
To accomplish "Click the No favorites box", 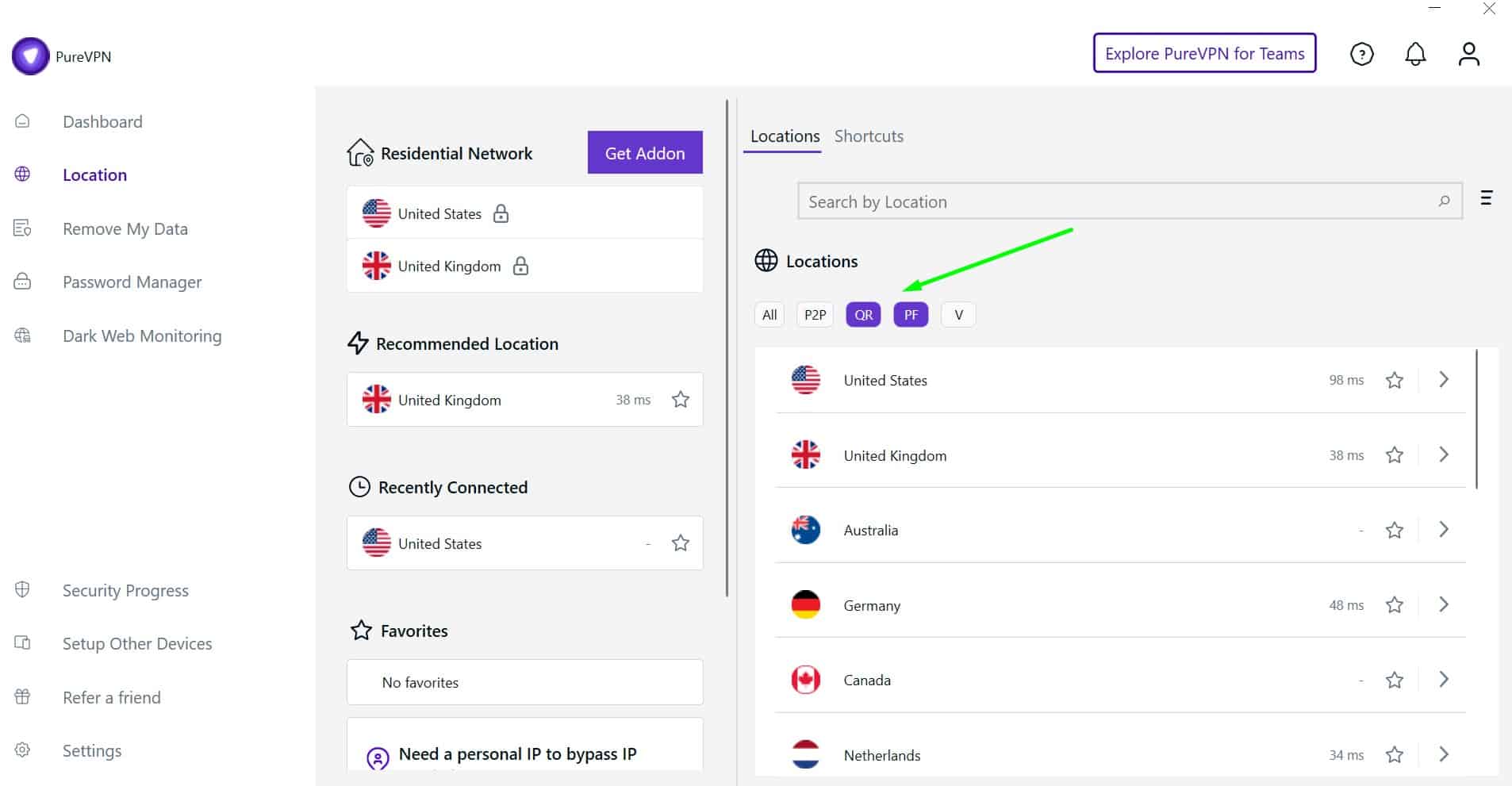I will 524,682.
